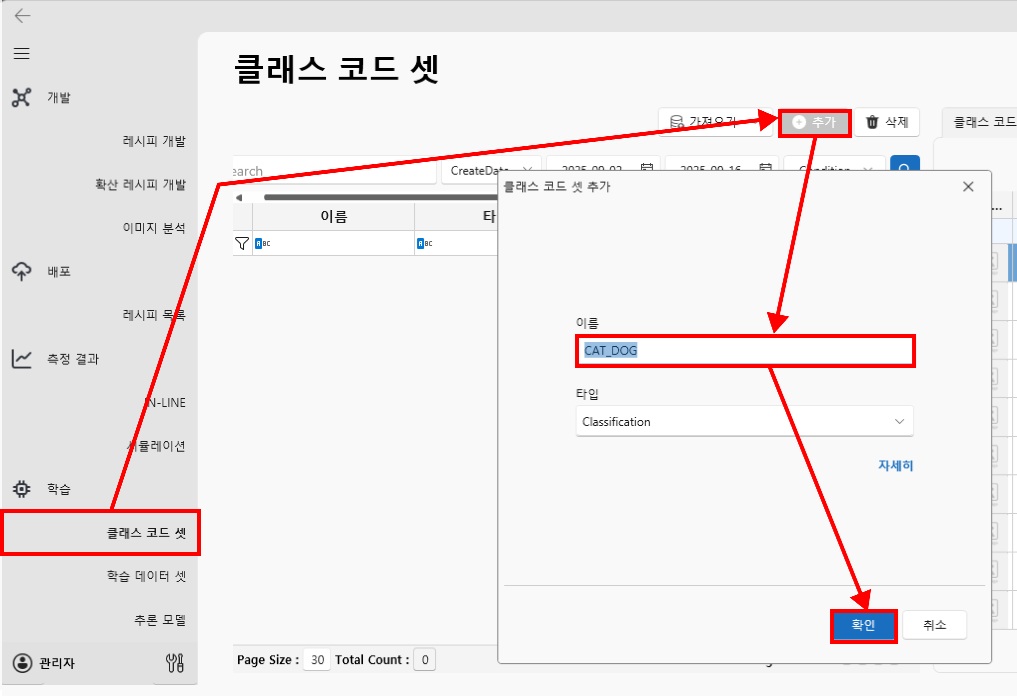Click the back arrow icon
This screenshot has width=1017, height=696.
(x=22, y=16)
